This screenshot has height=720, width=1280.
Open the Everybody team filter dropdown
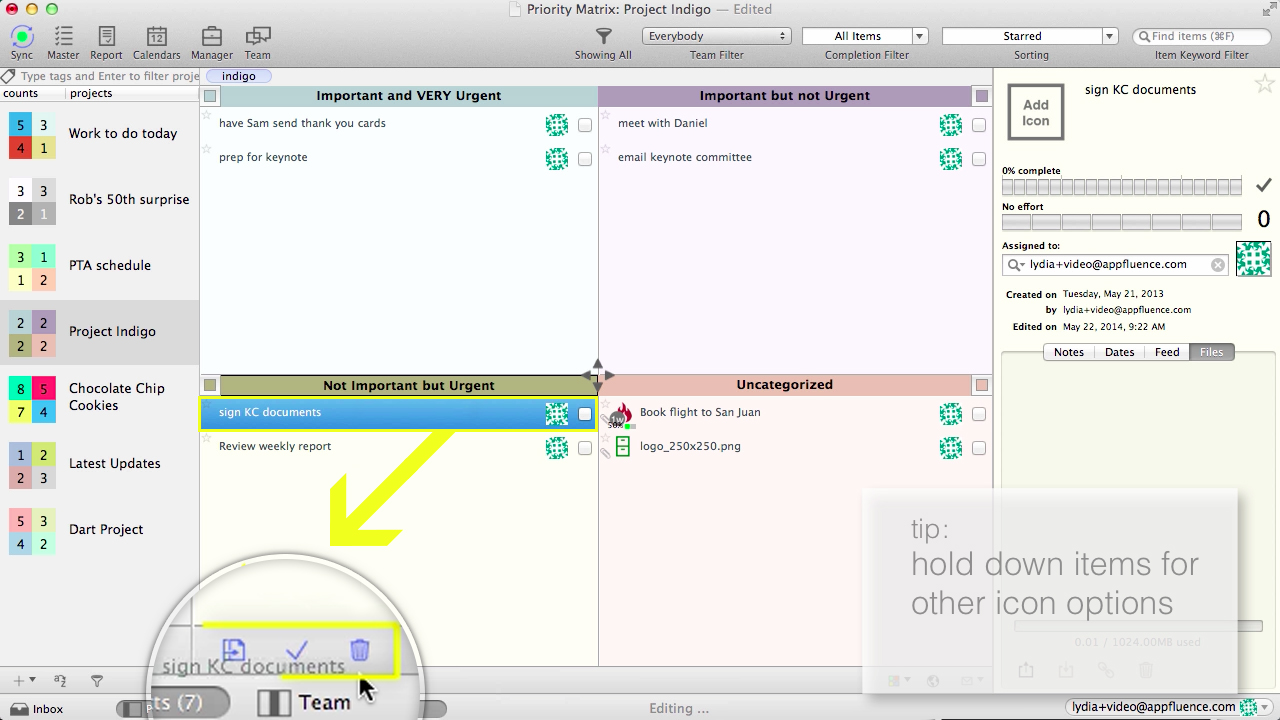(x=716, y=36)
